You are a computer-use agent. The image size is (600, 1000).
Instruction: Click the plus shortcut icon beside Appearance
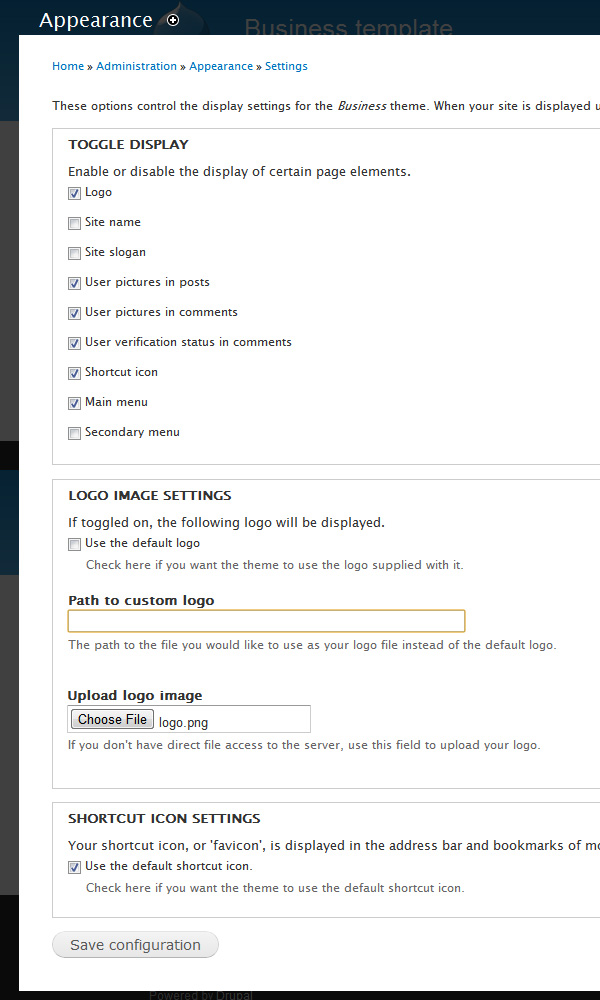(173, 20)
